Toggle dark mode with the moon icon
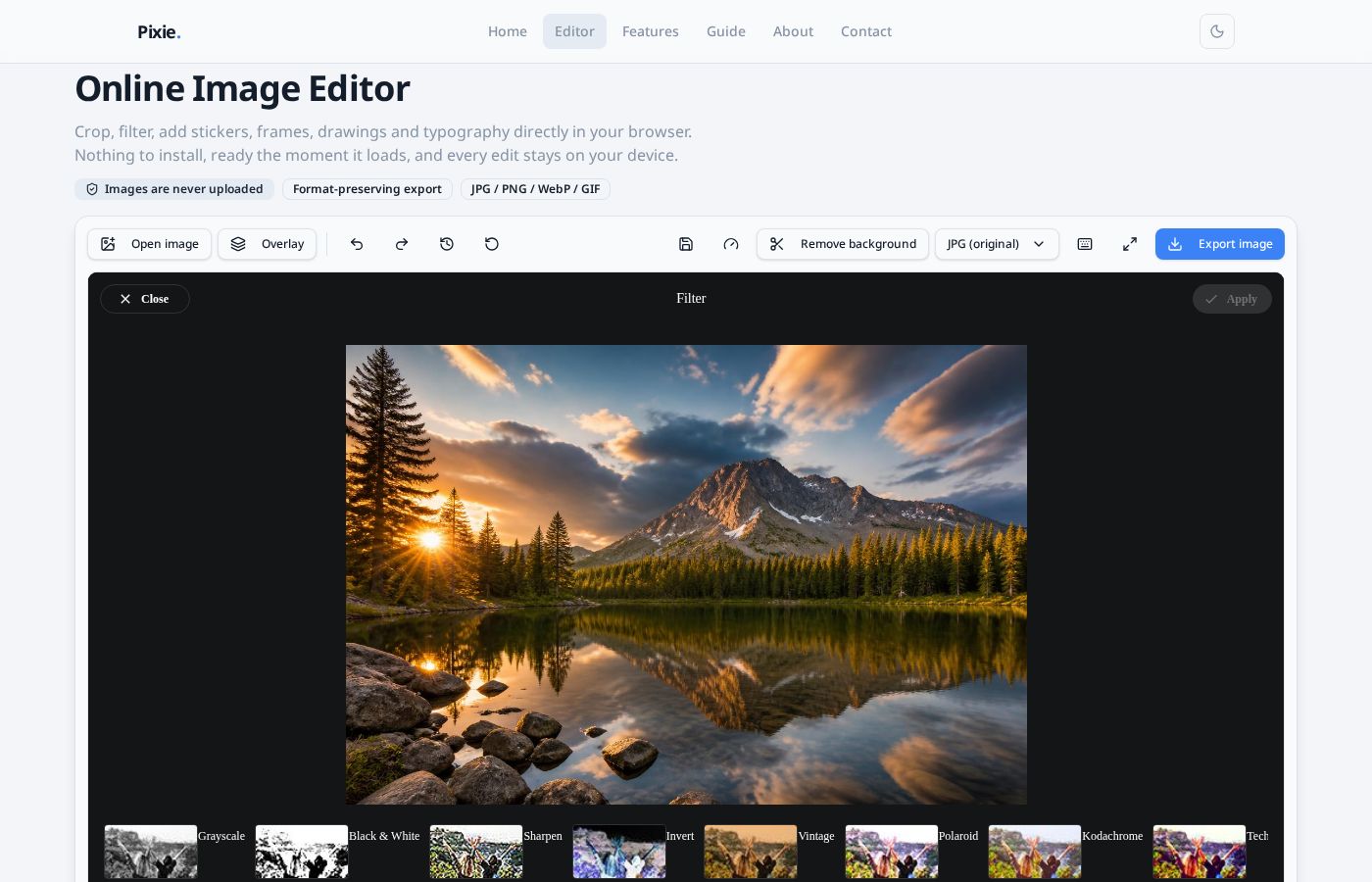The width and height of the screenshot is (1372, 882). click(1217, 31)
